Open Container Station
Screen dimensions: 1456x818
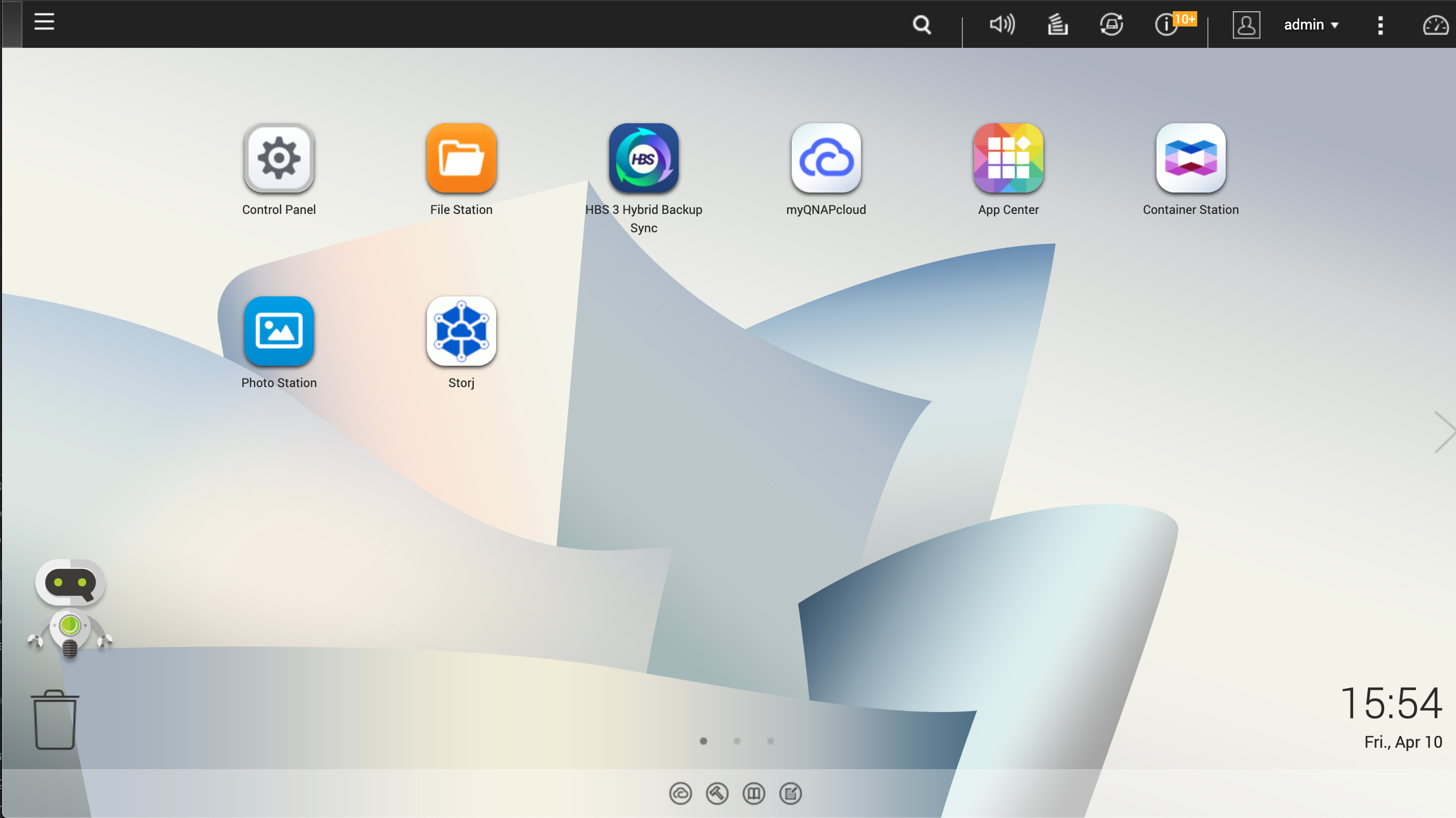(1191, 159)
